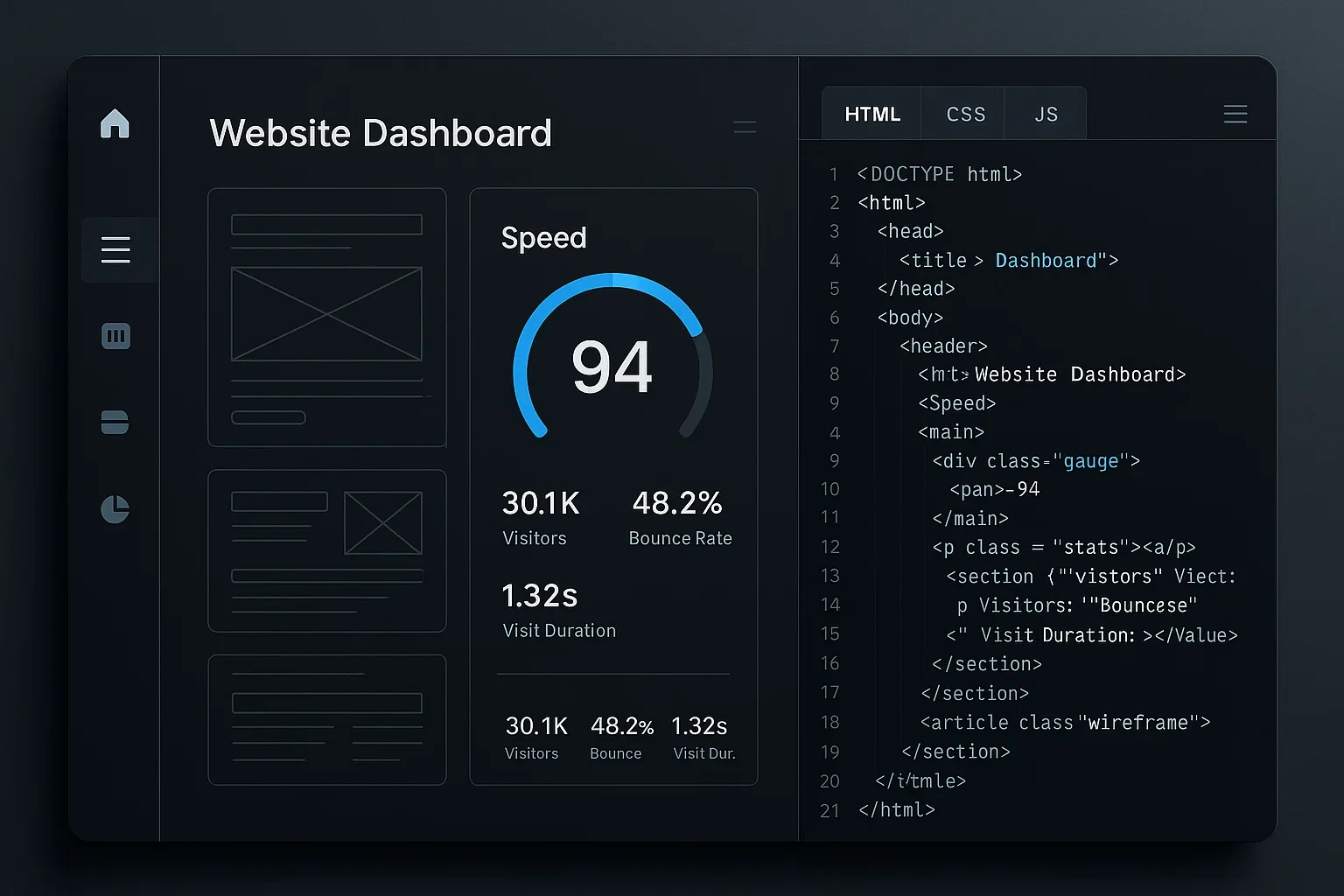Click the closing </html> code line
This screenshot has height=896, width=1344.
pos(897,810)
